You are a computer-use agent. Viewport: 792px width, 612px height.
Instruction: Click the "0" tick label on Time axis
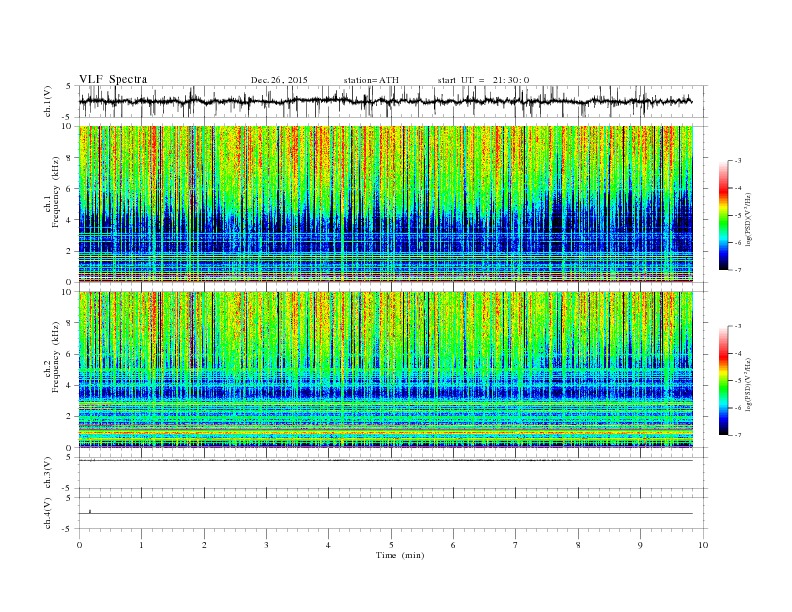point(79,545)
